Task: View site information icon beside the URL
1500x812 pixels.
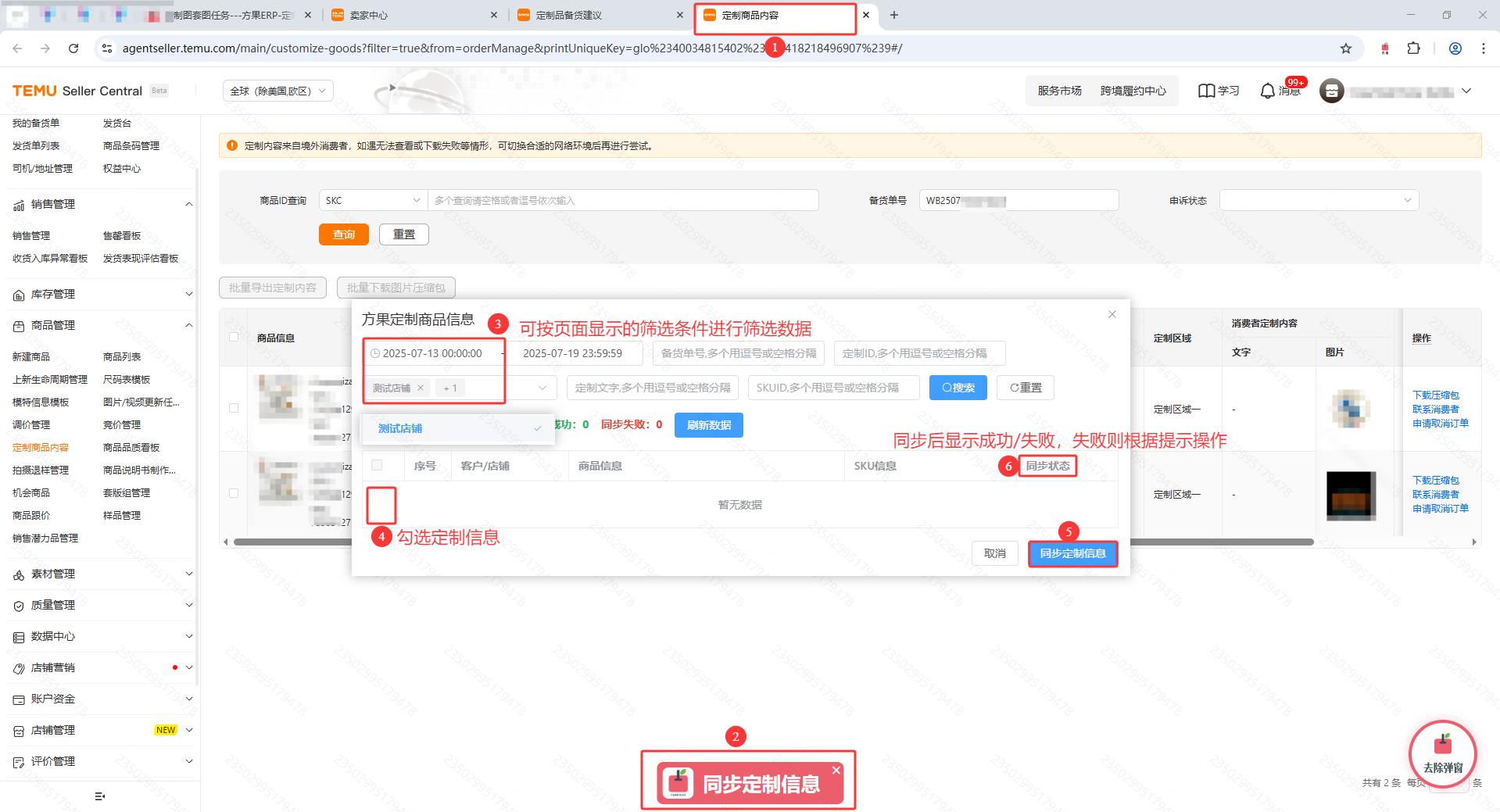Action: tap(107, 48)
